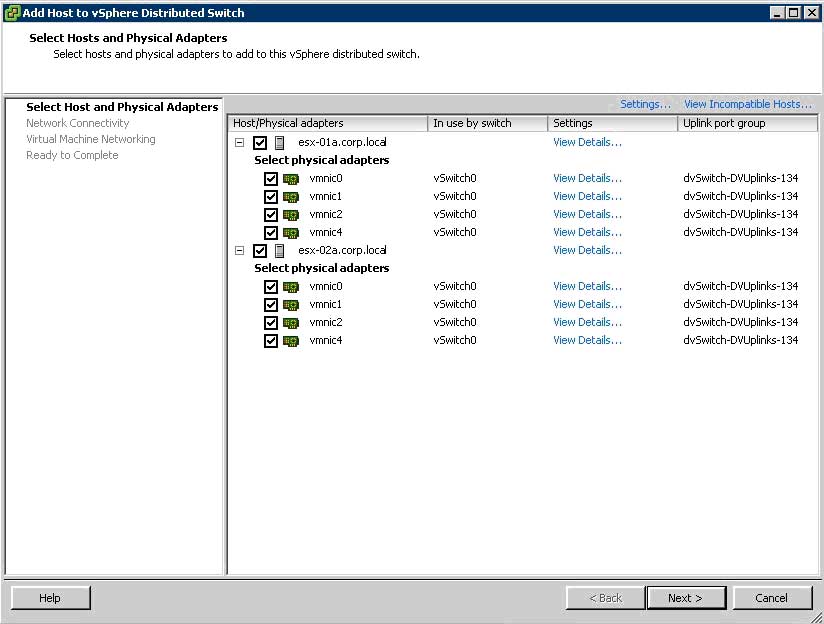The image size is (824, 624).
Task: Maximize the Add Host wizard window
Action: pyautogui.click(x=795, y=13)
